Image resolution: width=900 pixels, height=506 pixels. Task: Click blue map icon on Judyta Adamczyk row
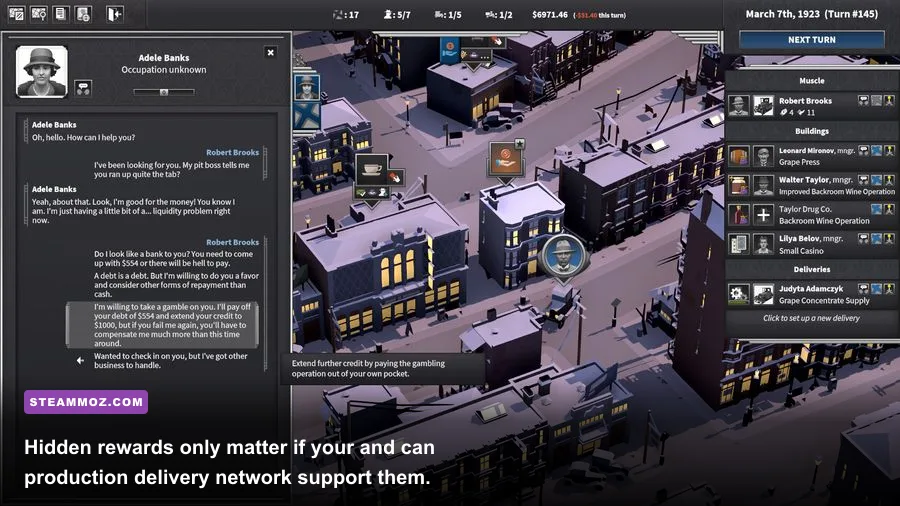coord(876,289)
